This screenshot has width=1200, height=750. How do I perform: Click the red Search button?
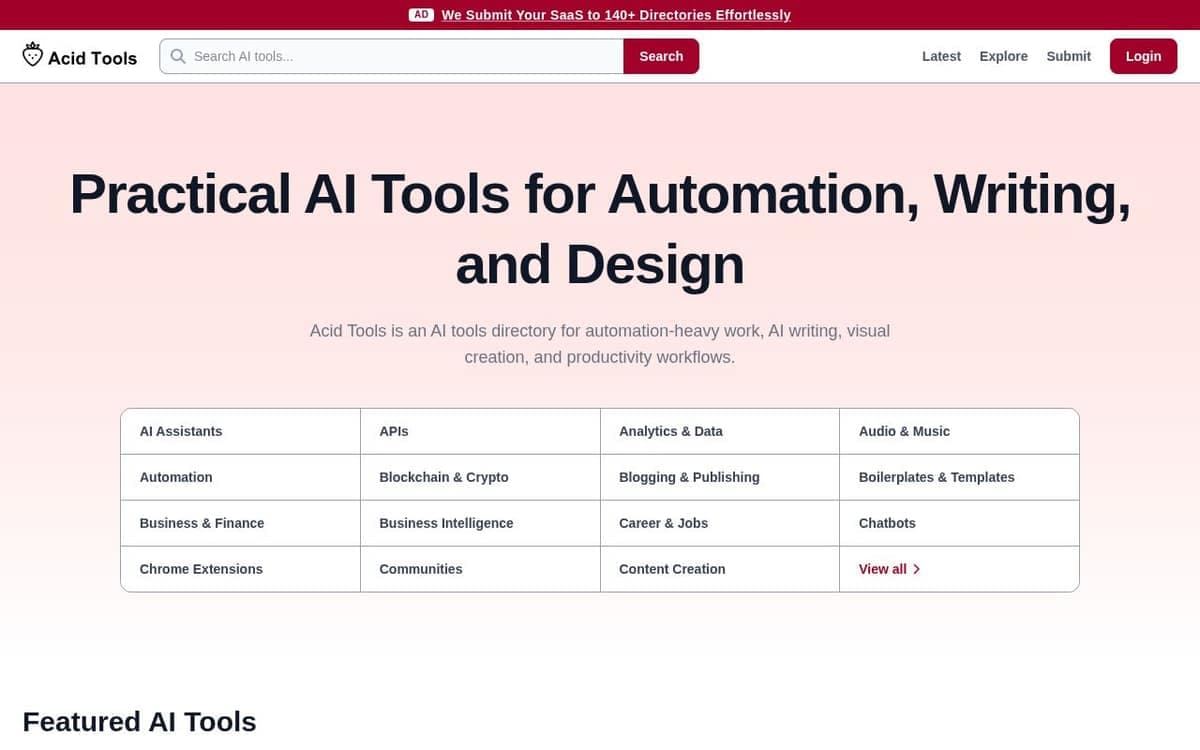pos(661,56)
